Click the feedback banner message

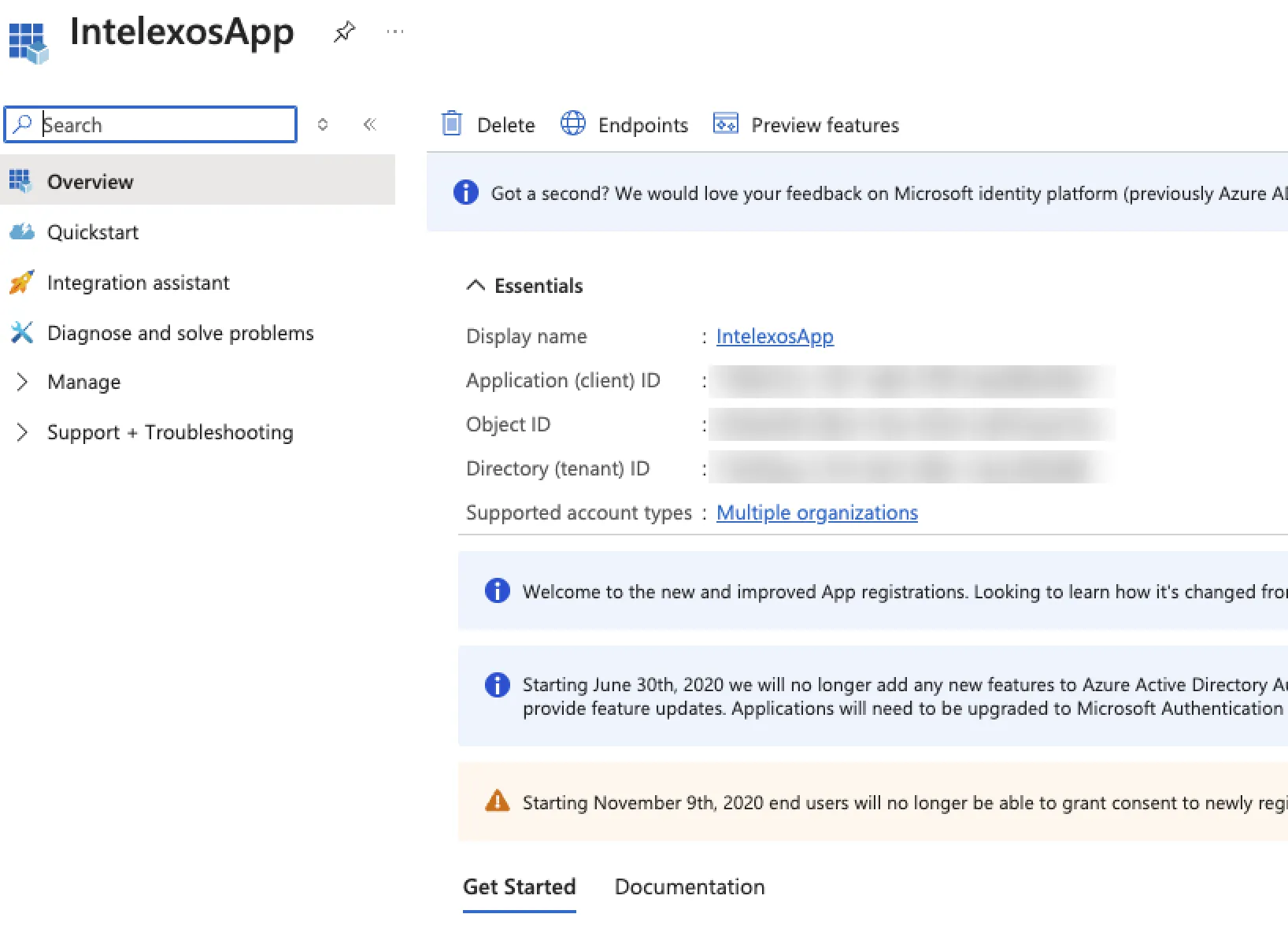890,194
